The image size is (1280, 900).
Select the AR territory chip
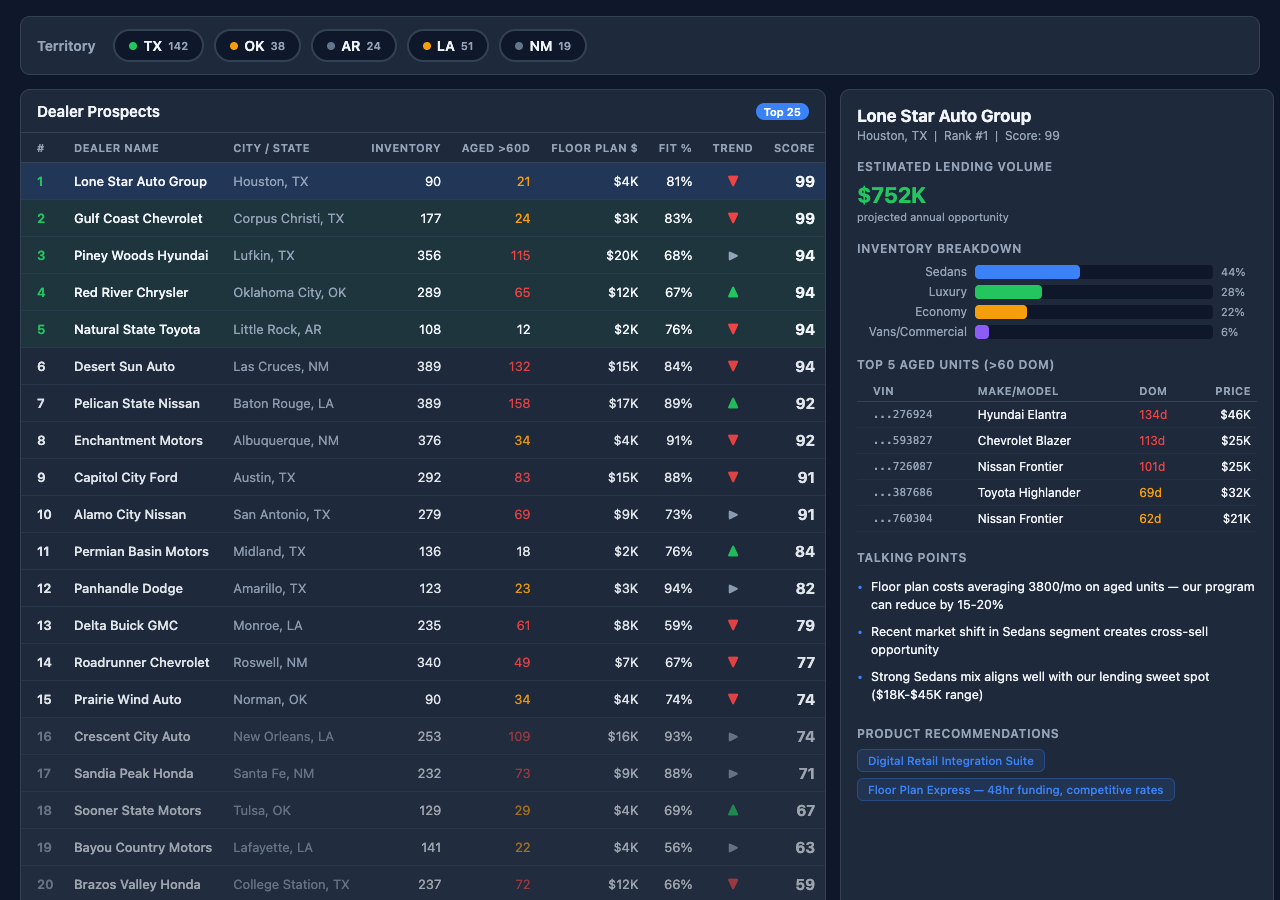pos(353,46)
